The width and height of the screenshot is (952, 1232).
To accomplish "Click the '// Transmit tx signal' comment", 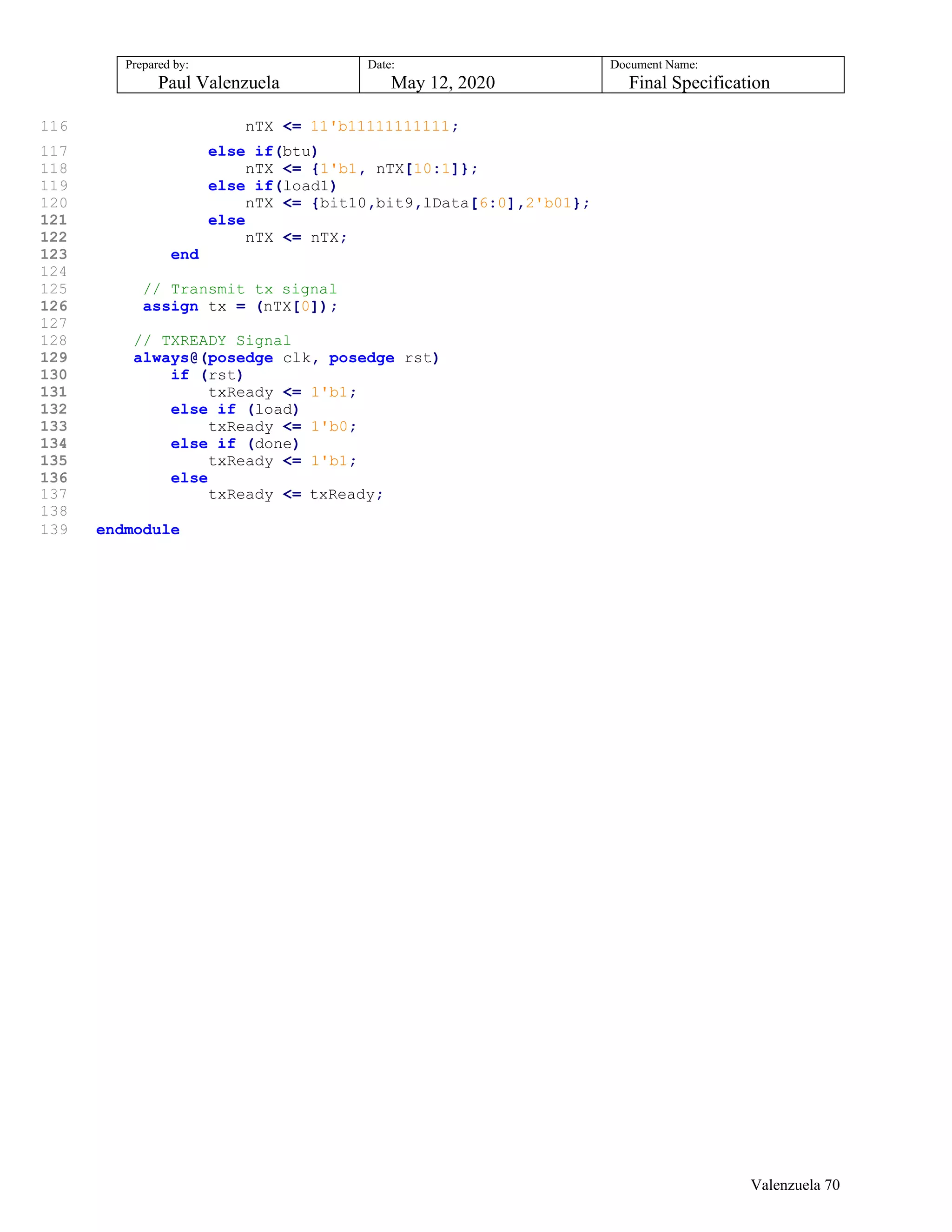I will [x=240, y=289].
